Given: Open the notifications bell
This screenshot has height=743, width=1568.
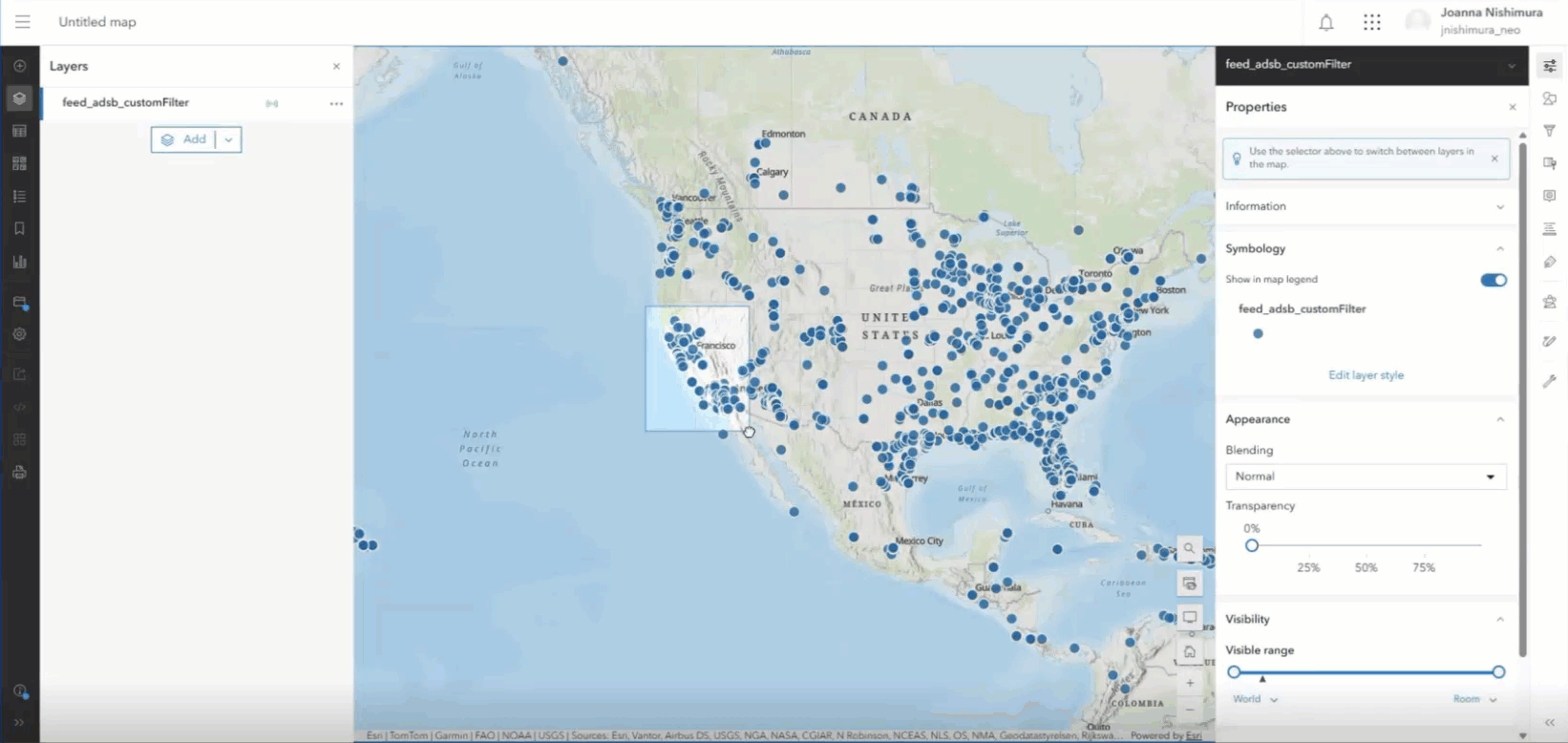Looking at the screenshot, I should pyautogui.click(x=1326, y=22).
